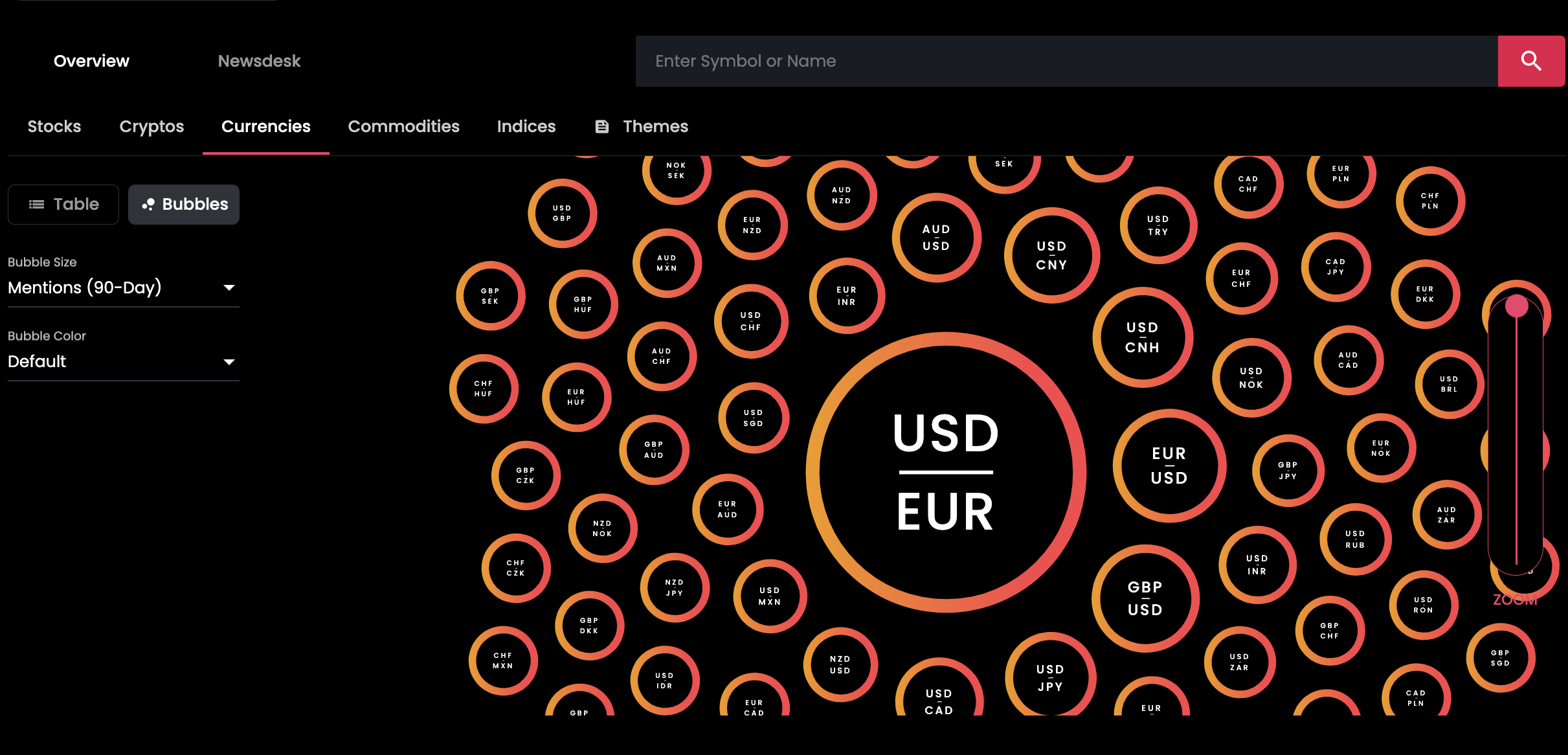The image size is (1568, 755).
Task: Switch to Bubbles view
Action: tap(184, 205)
